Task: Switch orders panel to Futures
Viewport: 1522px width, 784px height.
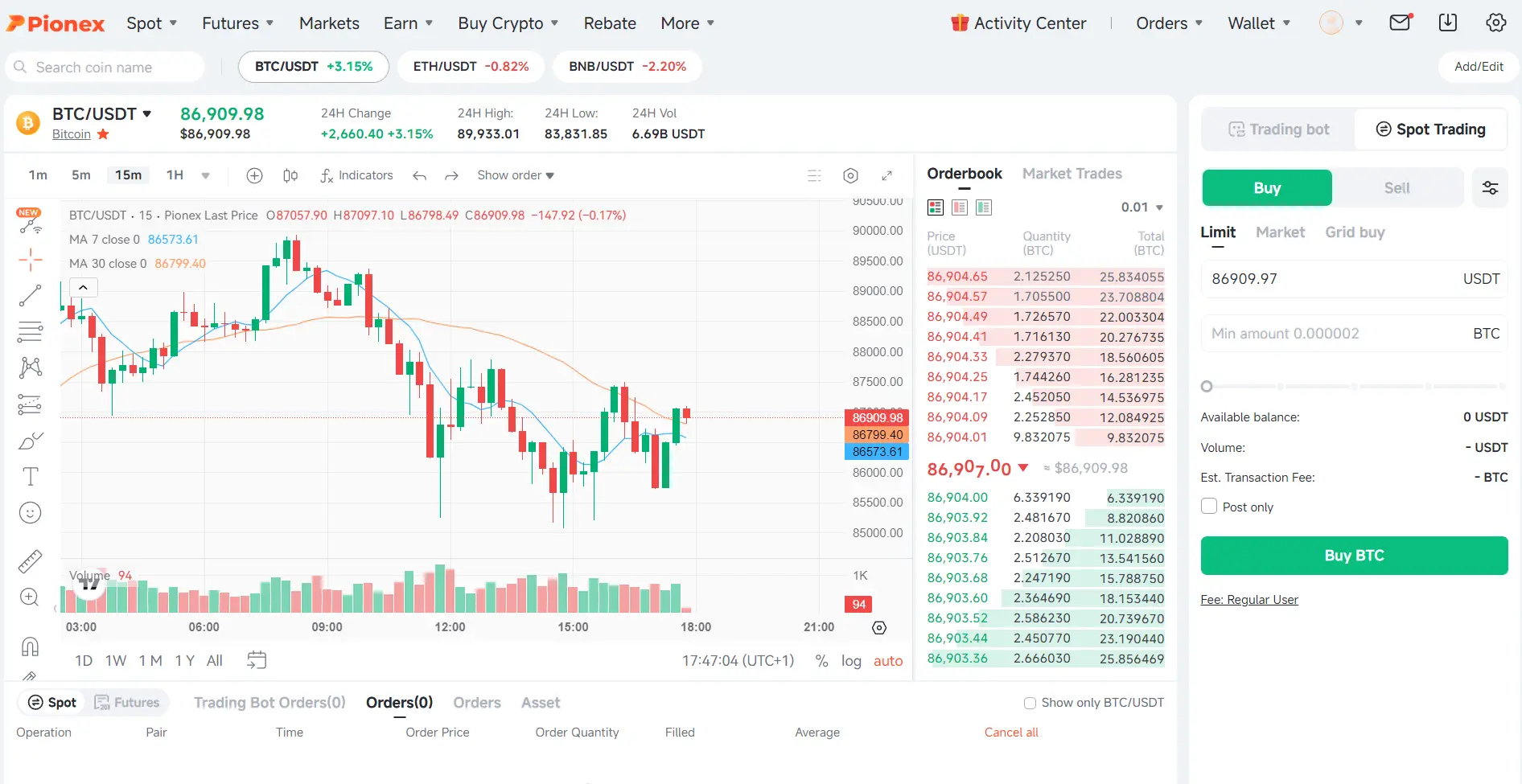Action: 127,703
